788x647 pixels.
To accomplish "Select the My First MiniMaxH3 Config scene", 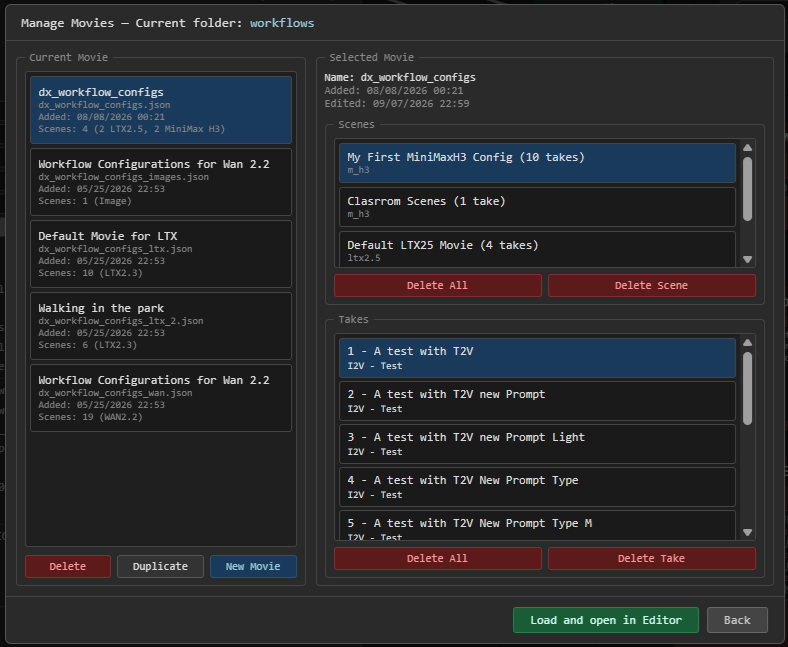I will click(537, 163).
